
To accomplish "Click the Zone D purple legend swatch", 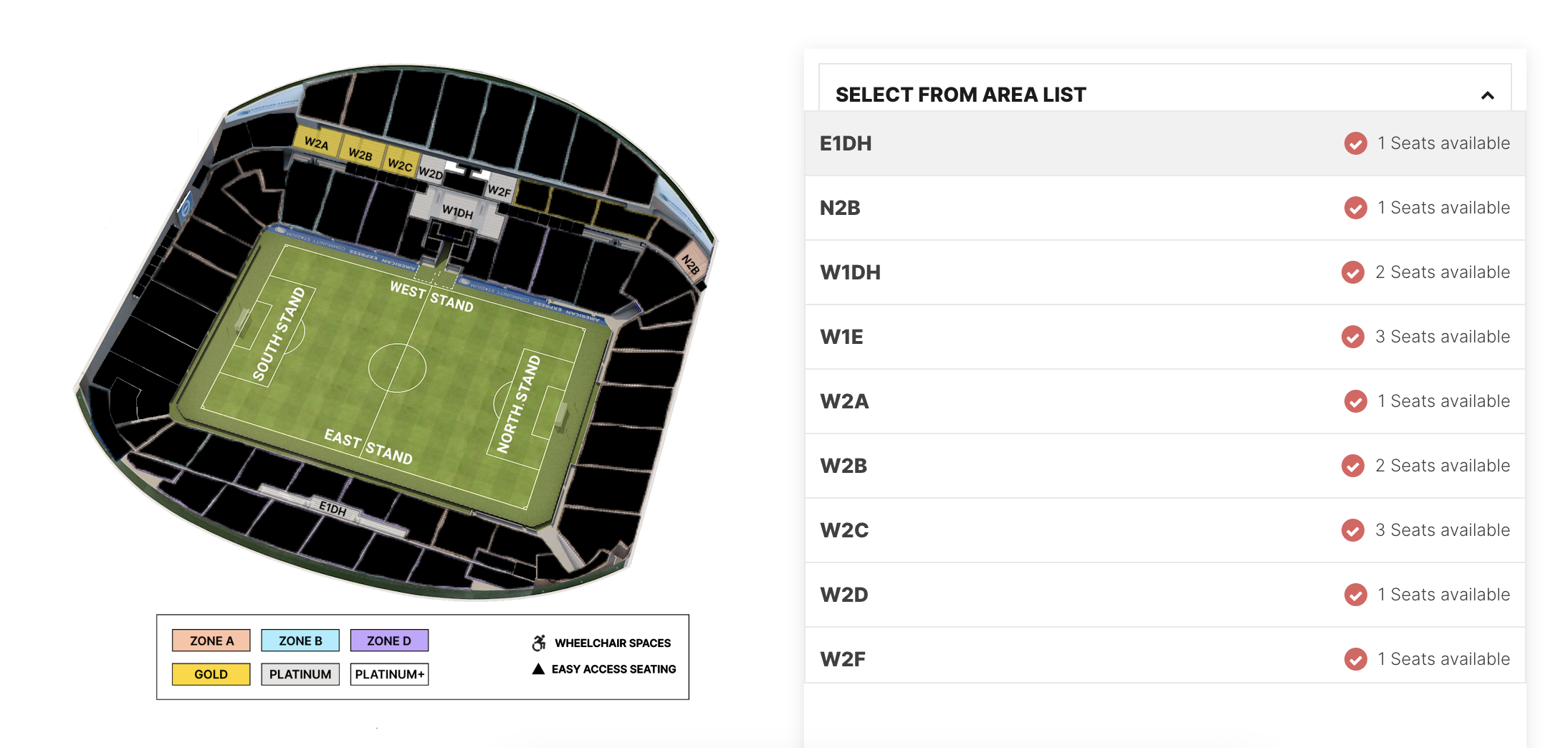I will (x=389, y=641).
